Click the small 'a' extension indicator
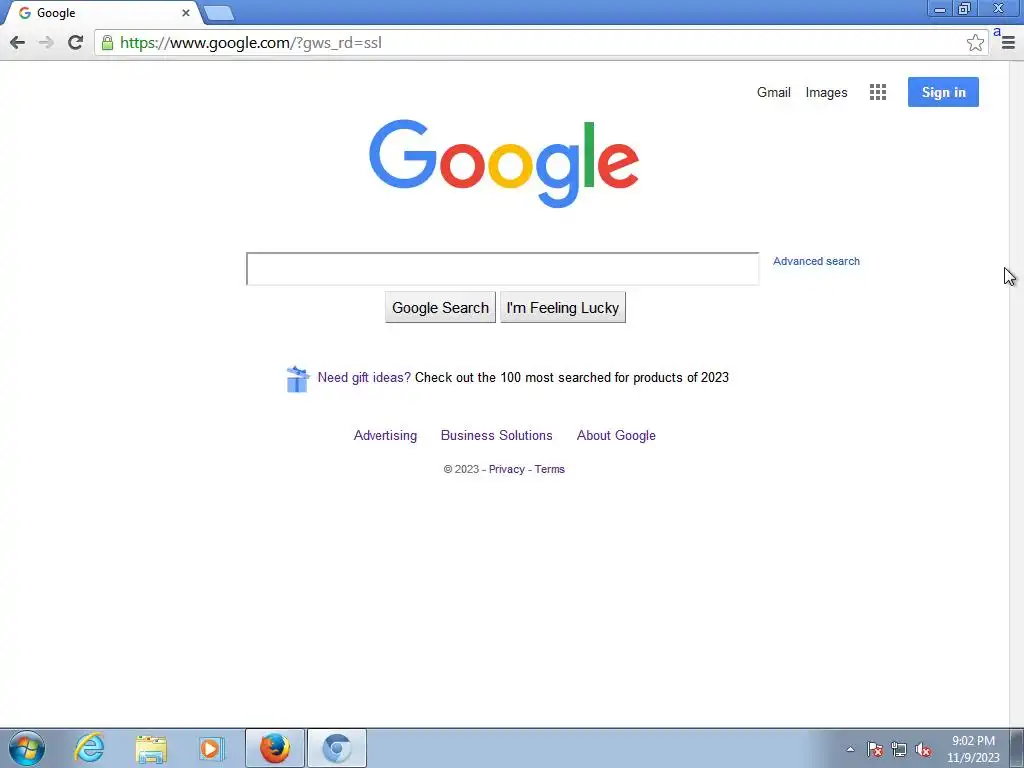Viewport: 1024px width, 768px height. point(997,32)
